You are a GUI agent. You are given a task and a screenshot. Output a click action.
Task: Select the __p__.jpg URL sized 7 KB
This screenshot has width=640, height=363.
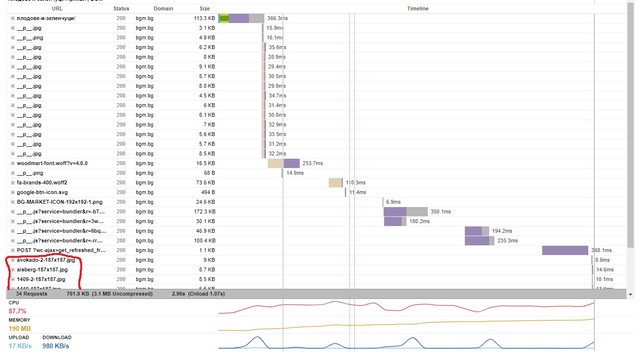click(29, 125)
